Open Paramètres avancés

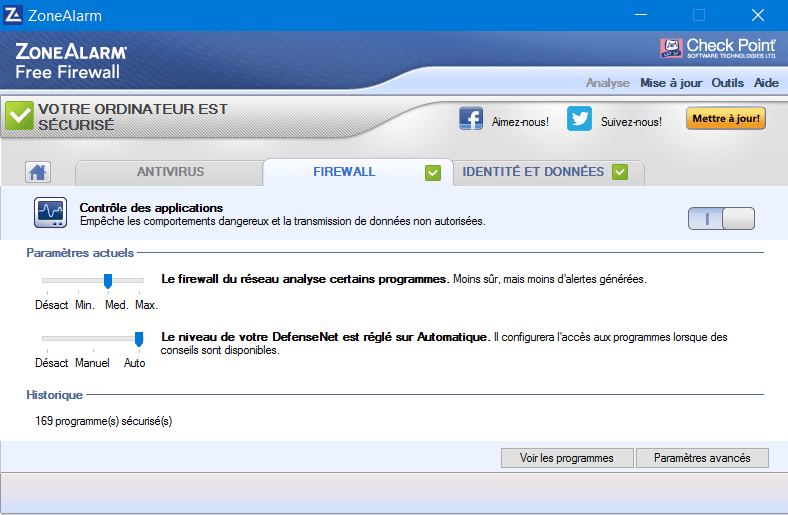pyautogui.click(x=702, y=458)
